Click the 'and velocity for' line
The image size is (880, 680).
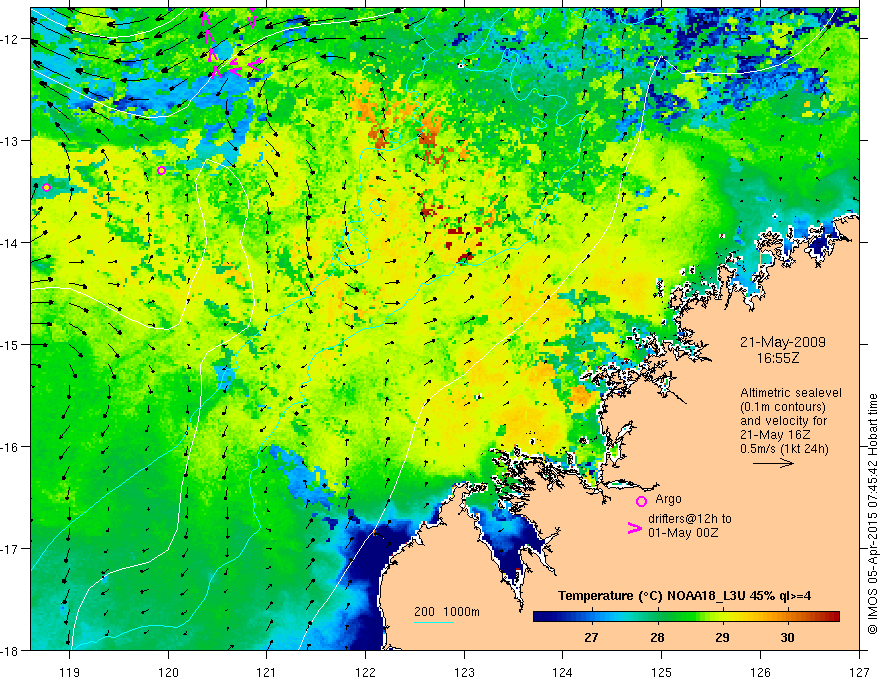[783, 421]
